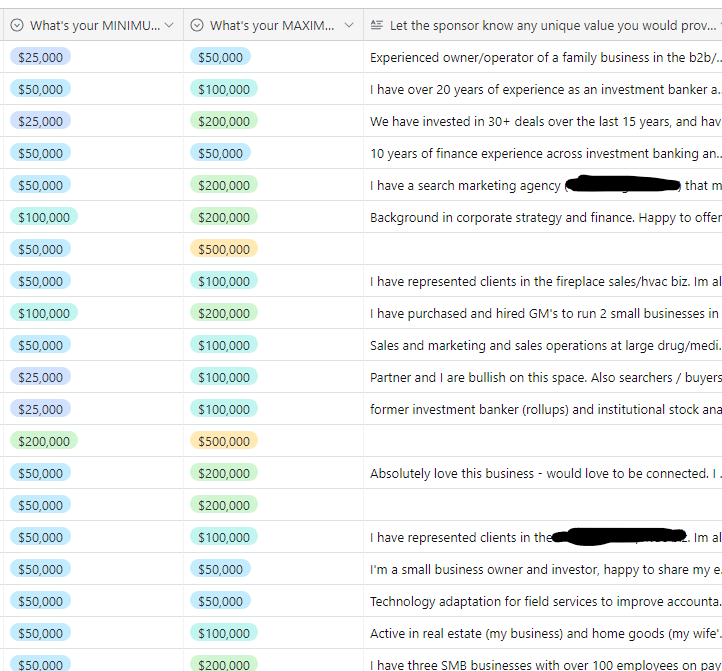This screenshot has width=722, height=671.
Task: Click the "former investment banker (rollups)" cell
Action: 543,409
